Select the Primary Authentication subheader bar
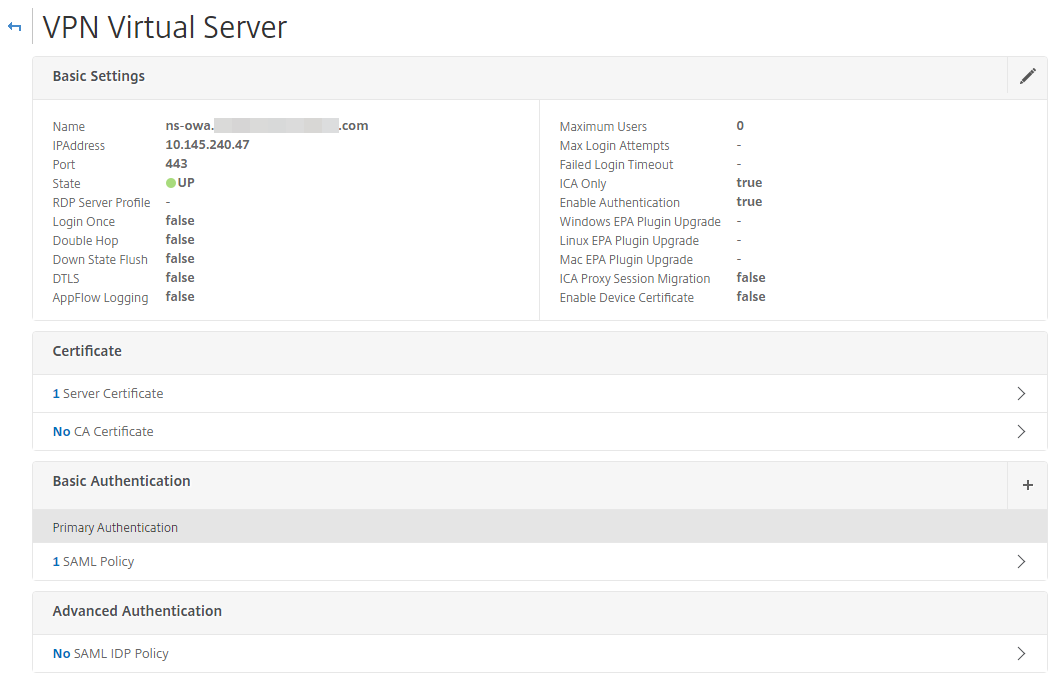The width and height of the screenshot is (1054, 674). point(115,527)
